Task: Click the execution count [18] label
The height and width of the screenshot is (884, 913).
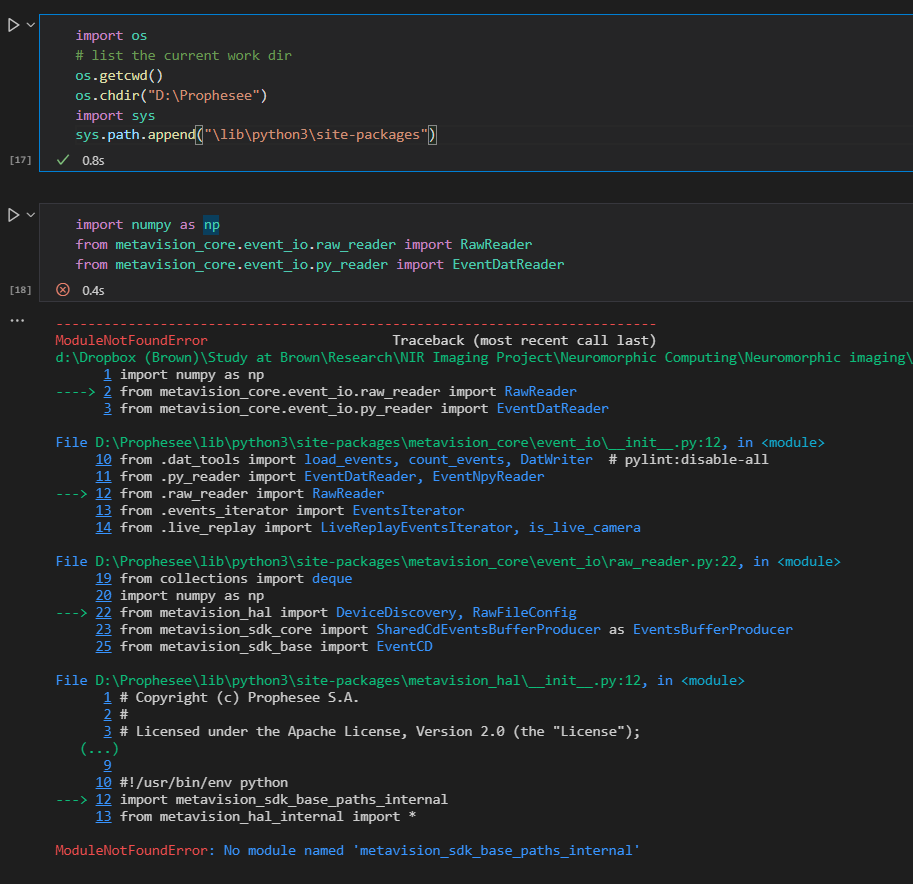Action: point(20,289)
